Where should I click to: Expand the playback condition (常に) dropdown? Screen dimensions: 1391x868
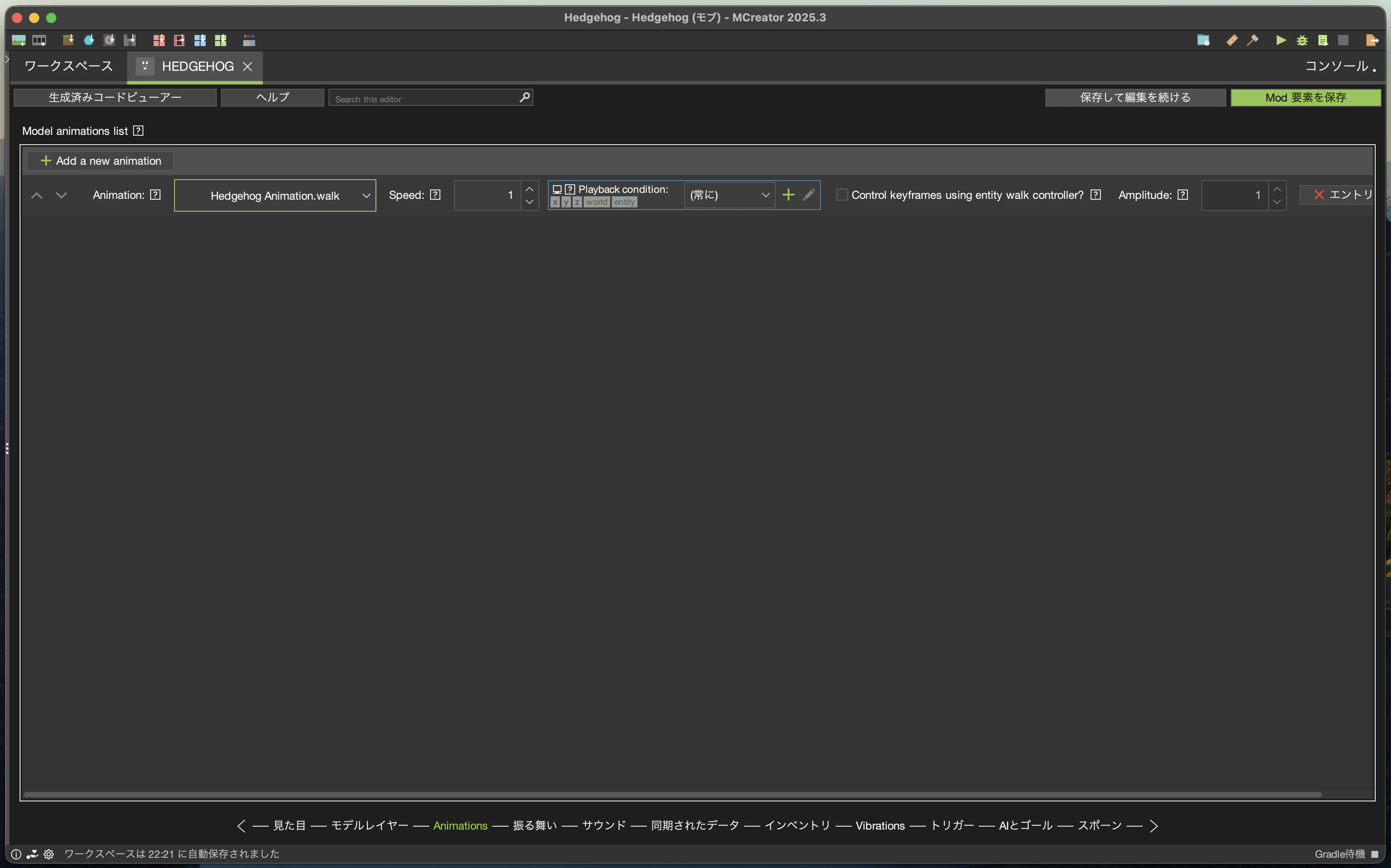tap(729, 195)
